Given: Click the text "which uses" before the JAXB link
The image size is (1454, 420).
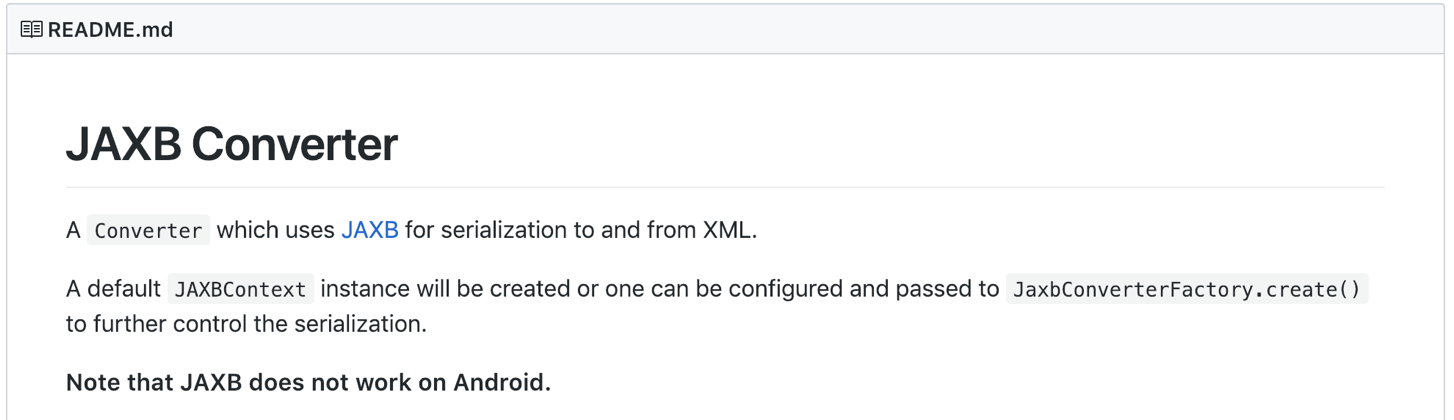Looking at the screenshot, I should tap(275, 230).
